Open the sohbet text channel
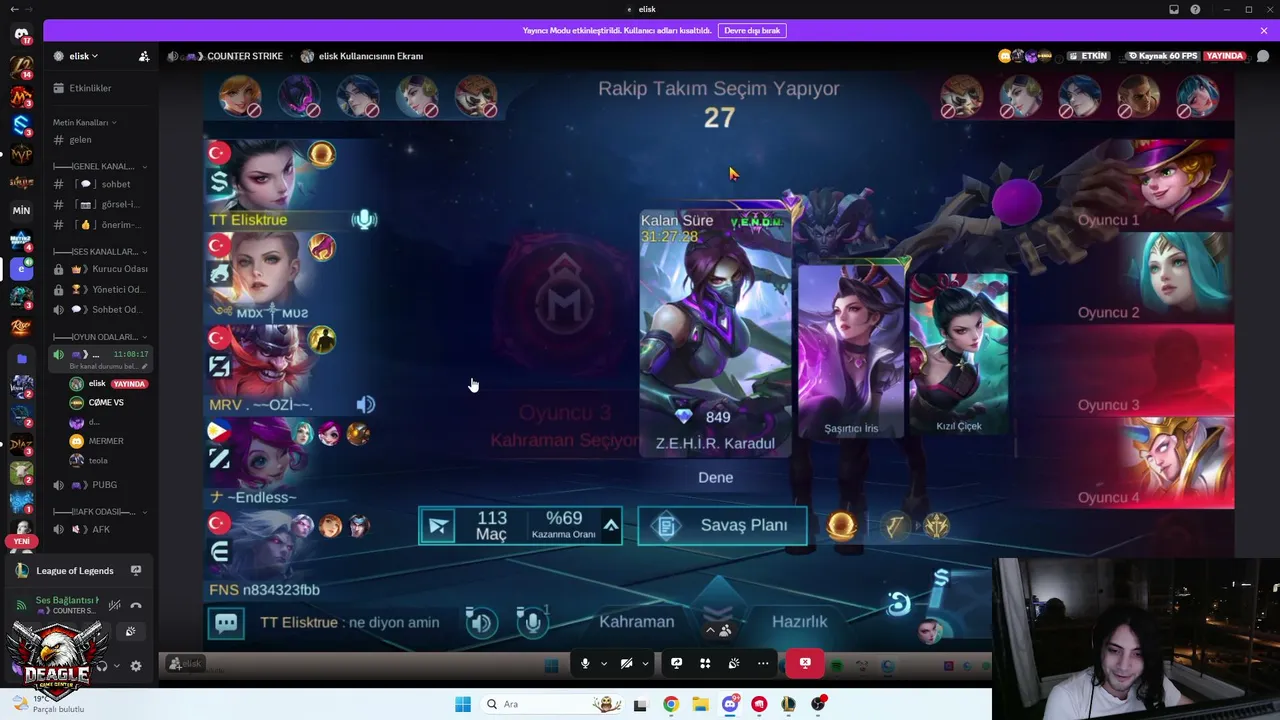The height and width of the screenshot is (720, 1280). [x=100, y=184]
